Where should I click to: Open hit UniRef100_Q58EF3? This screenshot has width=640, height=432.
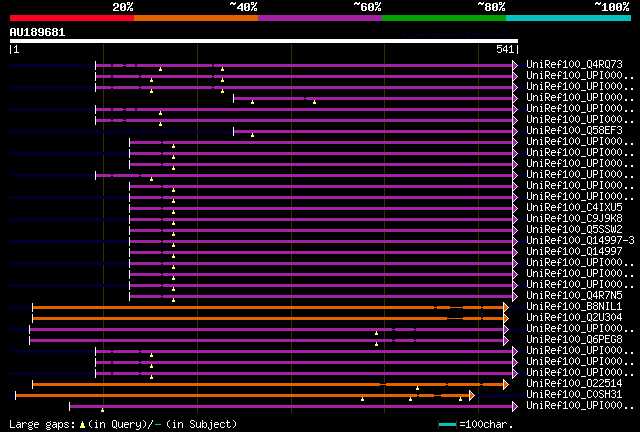pos(574,131)
